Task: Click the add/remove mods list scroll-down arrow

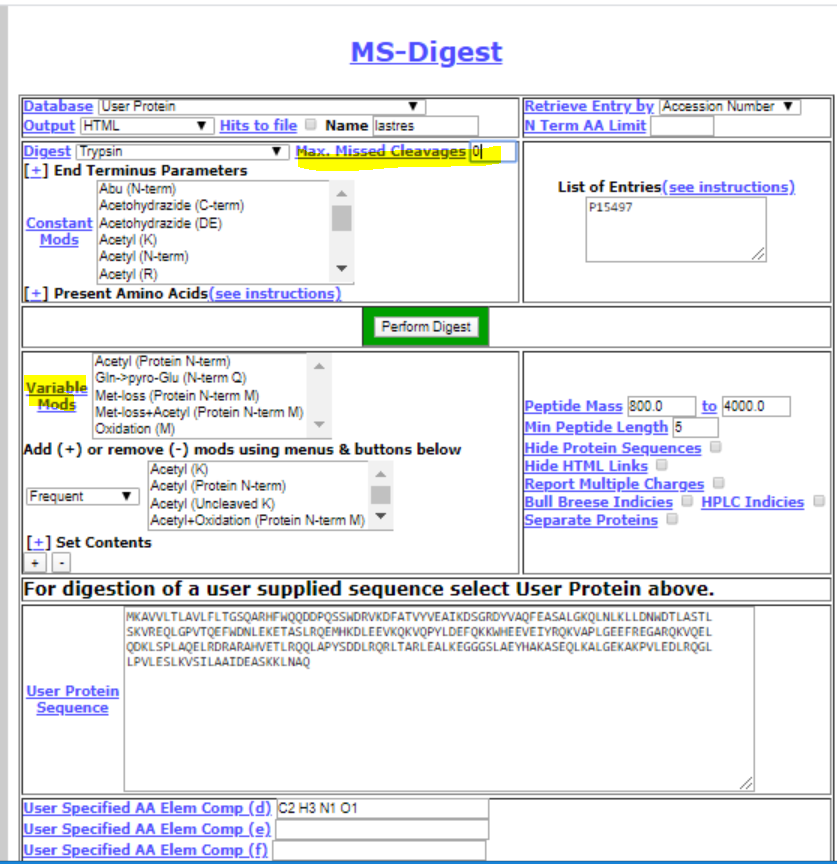Action: click(x=380, y=516)
